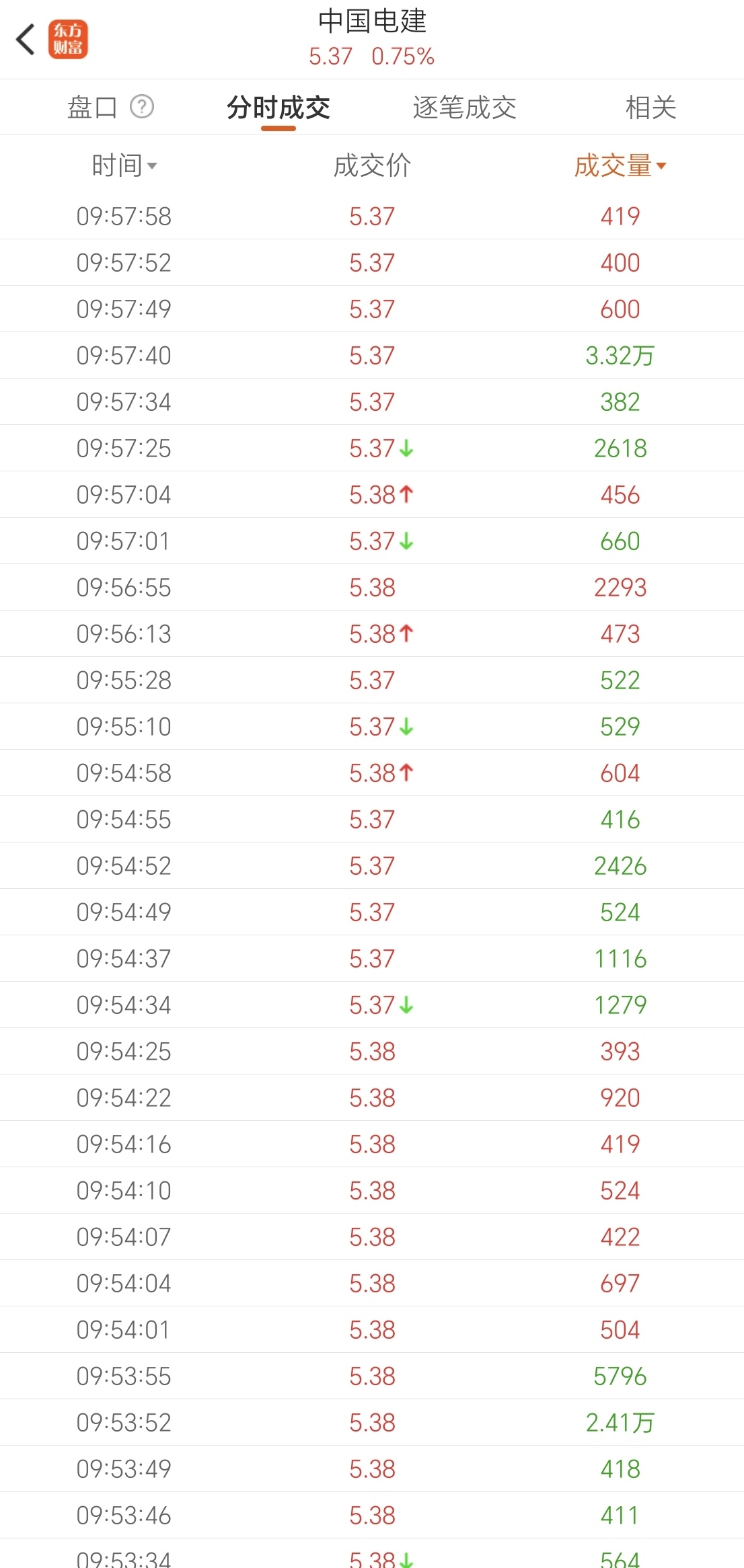Tap the green down arrow at 09:55:10

406,726
